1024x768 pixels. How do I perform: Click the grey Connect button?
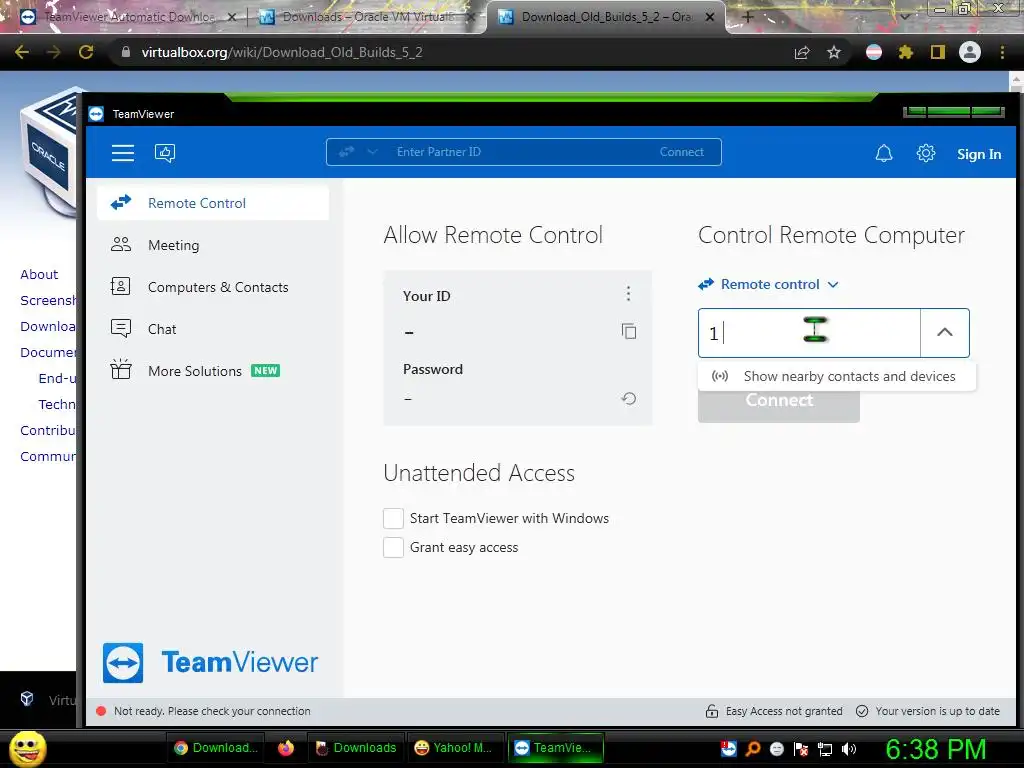point(778,406)
